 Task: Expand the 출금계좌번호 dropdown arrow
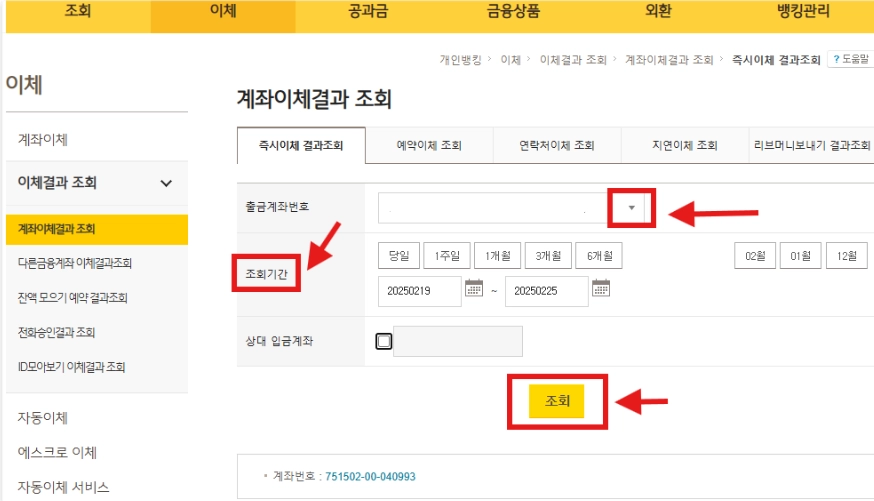632,208
